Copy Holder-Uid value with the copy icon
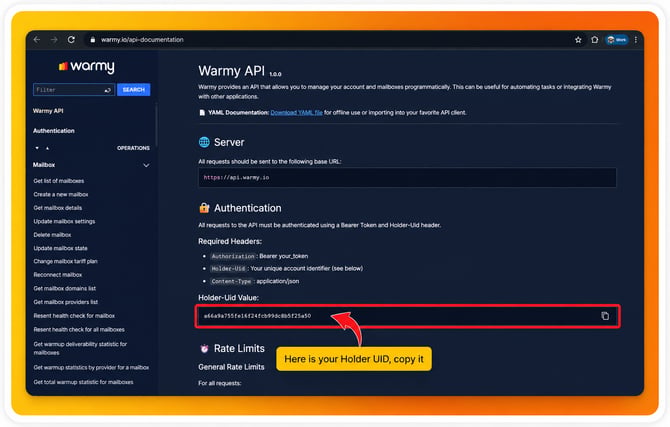 (605, 316)
